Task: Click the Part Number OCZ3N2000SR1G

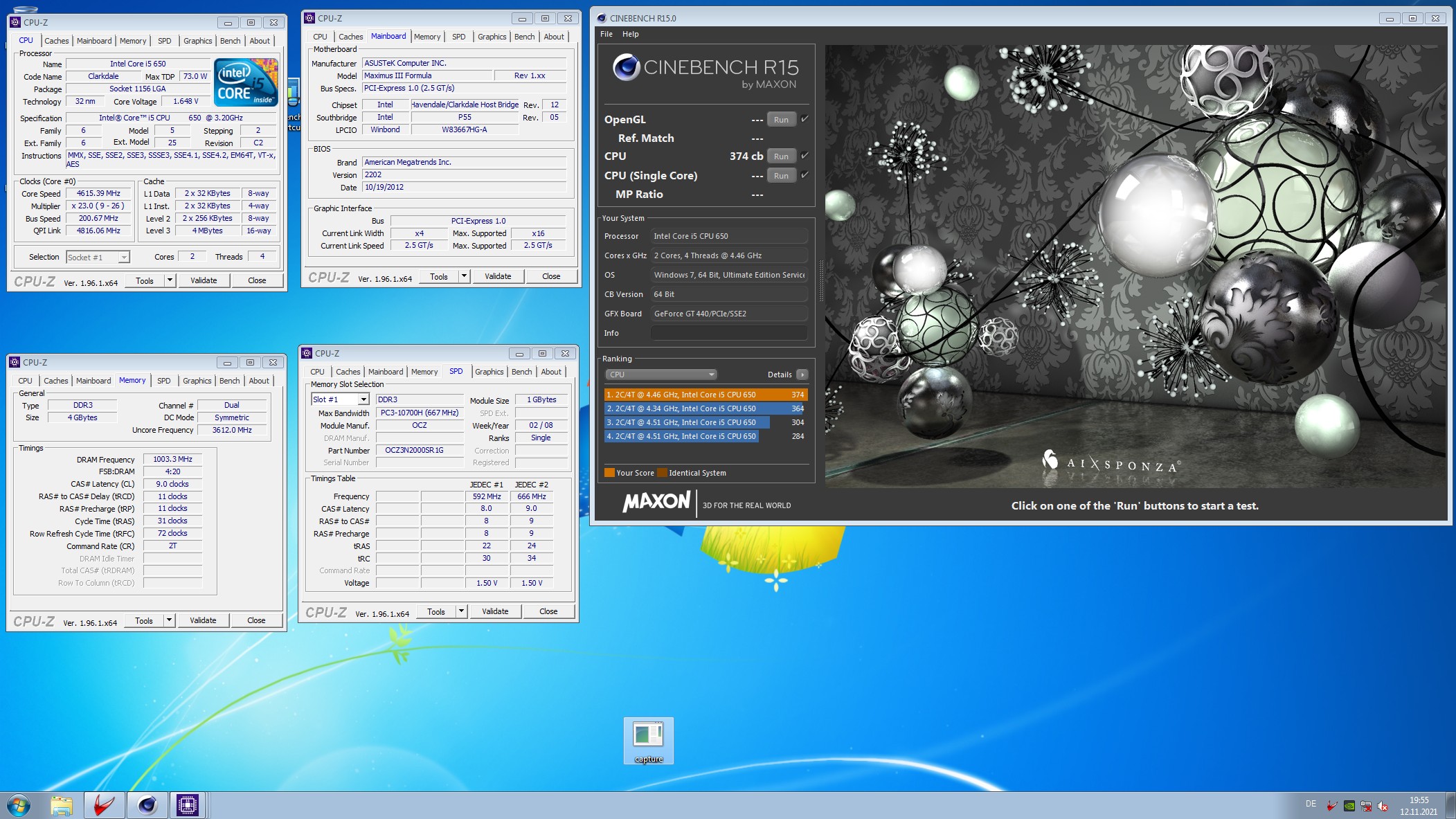Action: [420, 450]
